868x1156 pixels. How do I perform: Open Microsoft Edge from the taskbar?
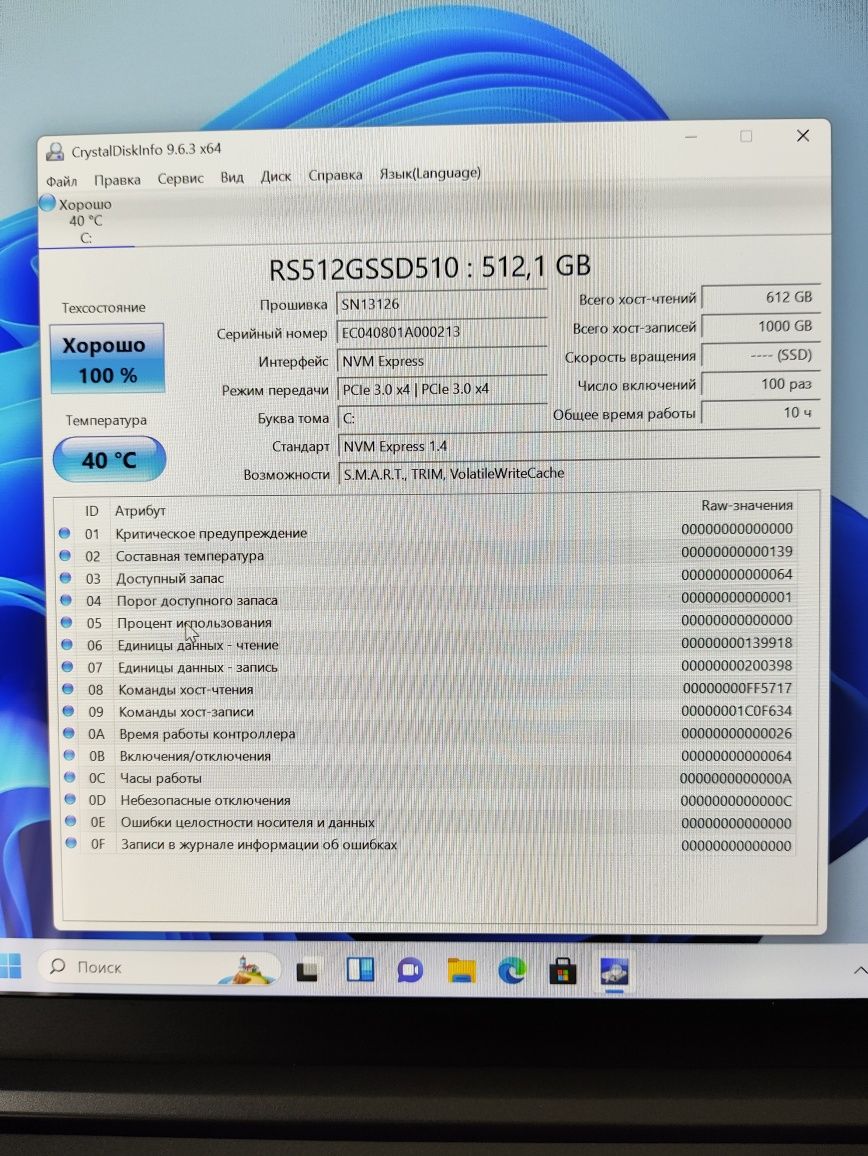point(512,971)
